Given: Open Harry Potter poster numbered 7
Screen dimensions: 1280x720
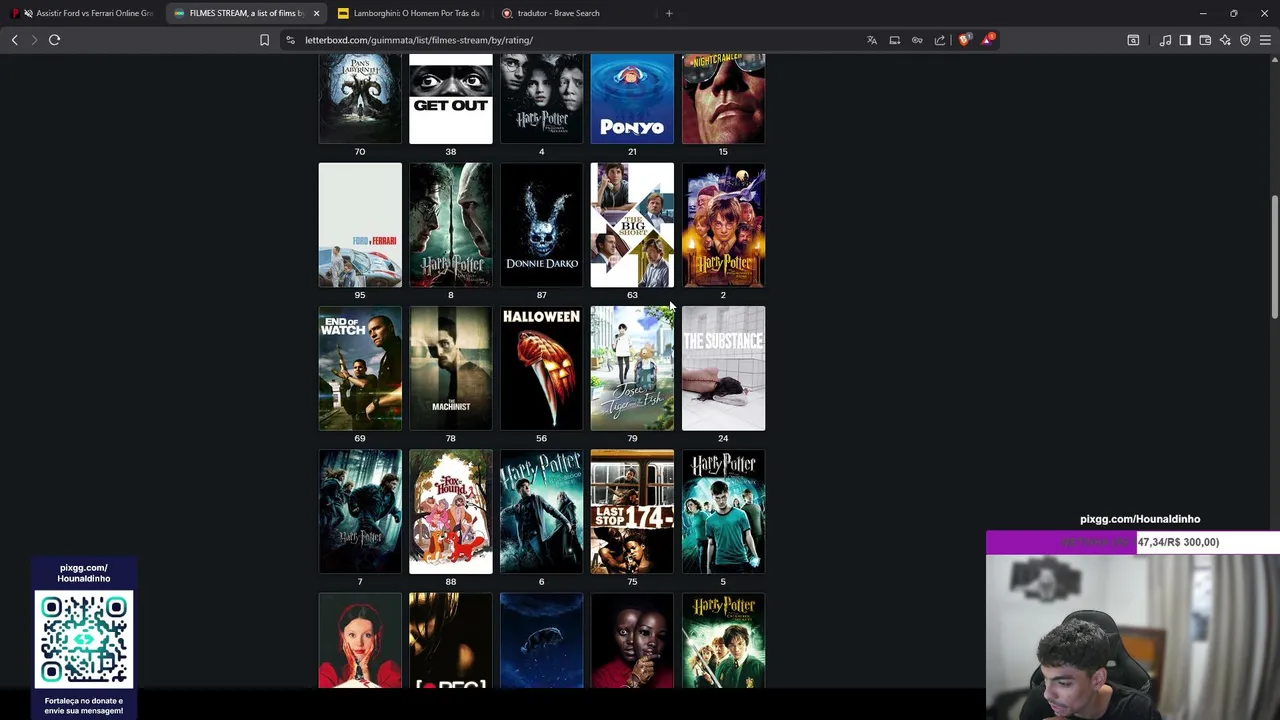Looking at the screenshot, I should coord(360,512).
